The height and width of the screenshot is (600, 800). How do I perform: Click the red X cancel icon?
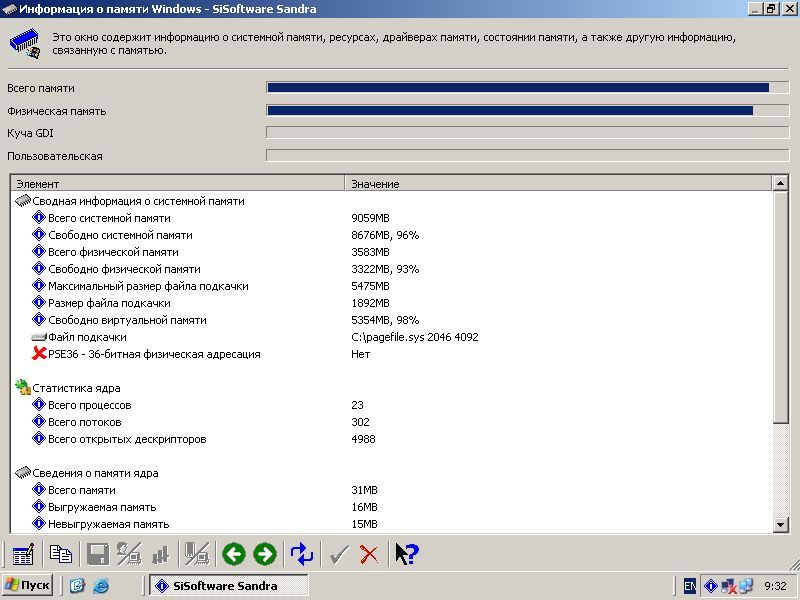(x=369, y=554)
